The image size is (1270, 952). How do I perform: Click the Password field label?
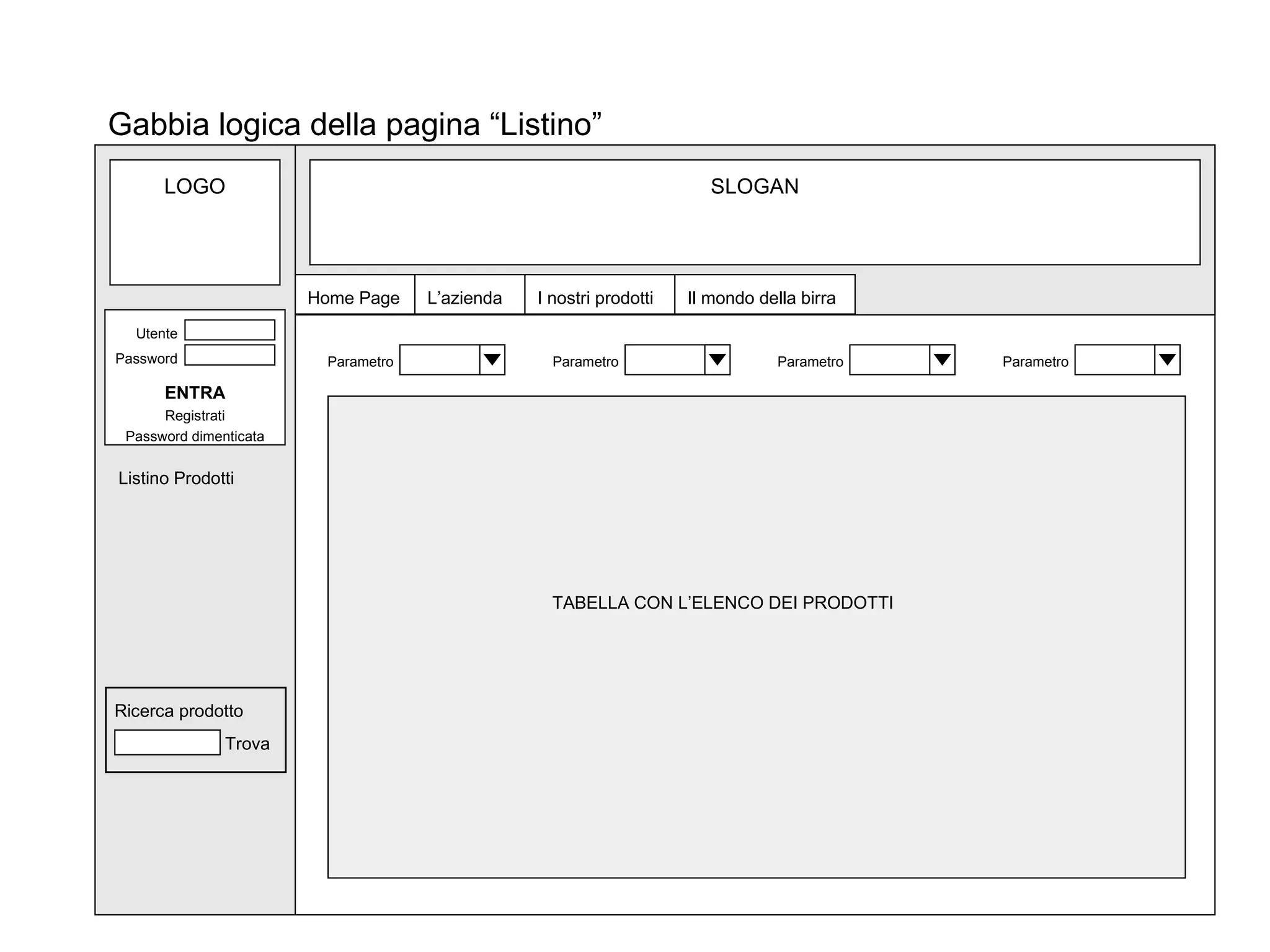click(x=146, y=359)
